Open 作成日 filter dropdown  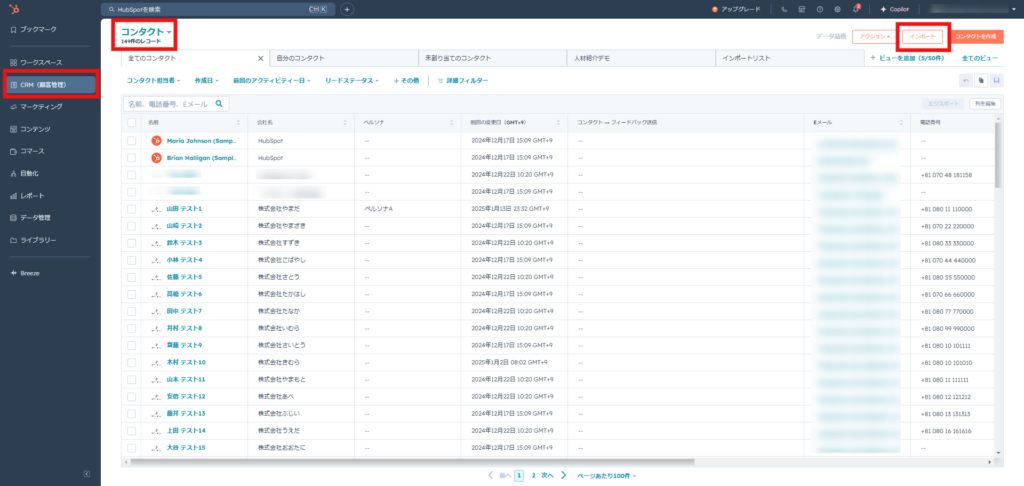(x=206, y=80)
